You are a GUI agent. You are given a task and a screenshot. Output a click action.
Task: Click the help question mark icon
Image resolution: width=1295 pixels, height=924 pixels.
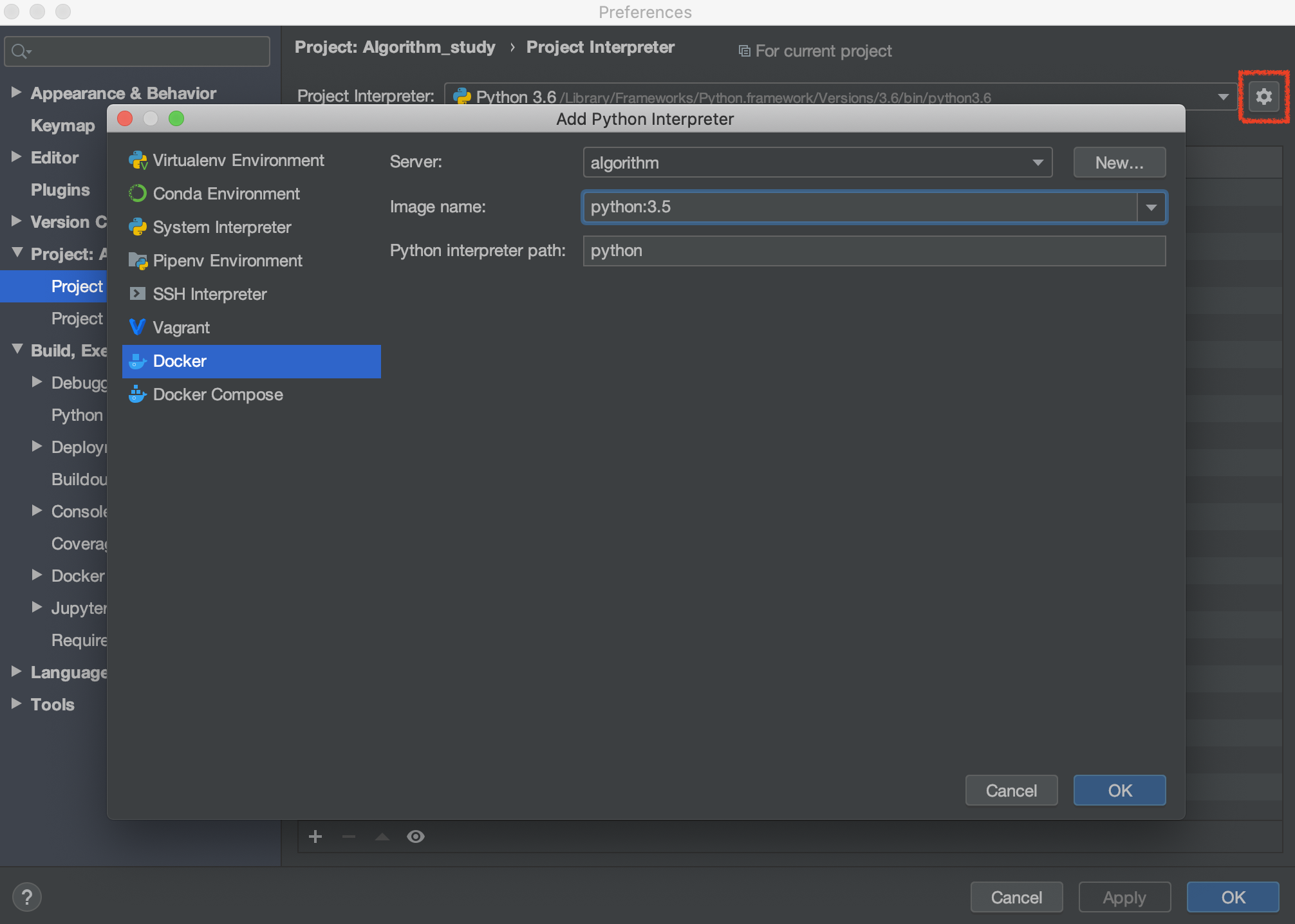[x=27, y=897]
